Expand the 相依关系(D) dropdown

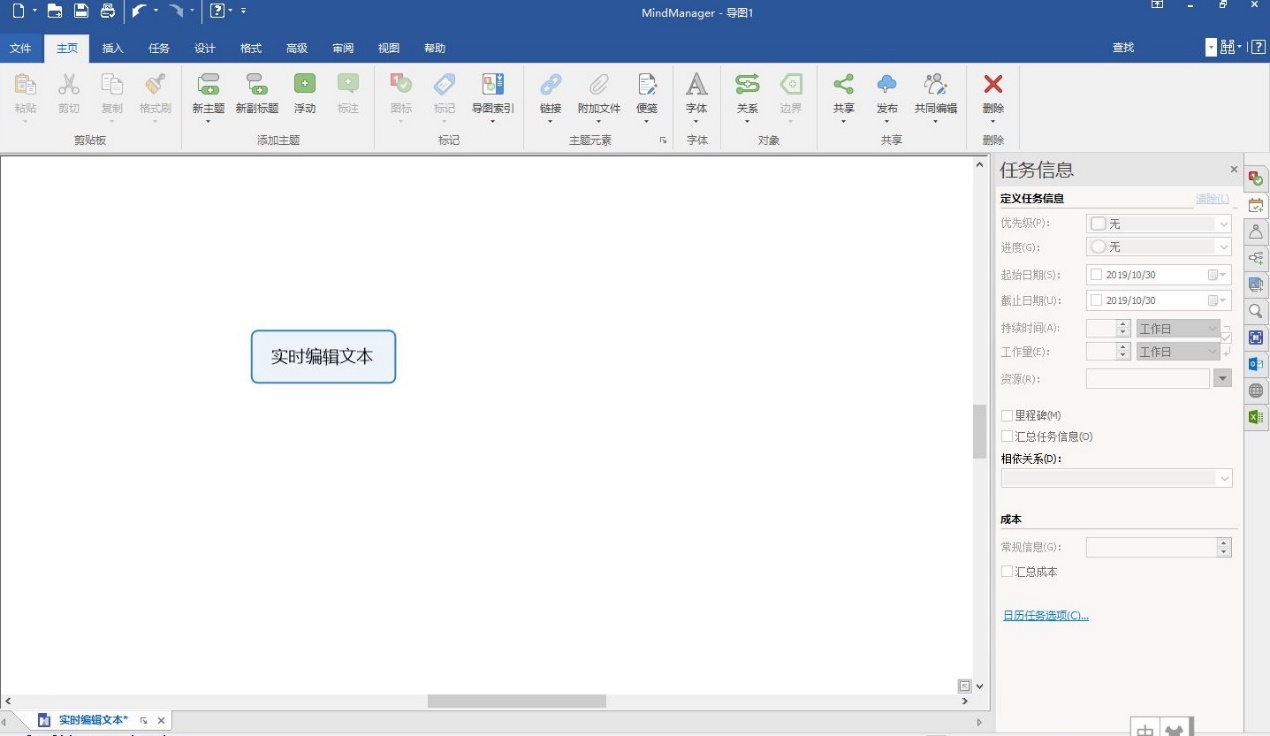pyautogui.click(x=1224, y=479)
